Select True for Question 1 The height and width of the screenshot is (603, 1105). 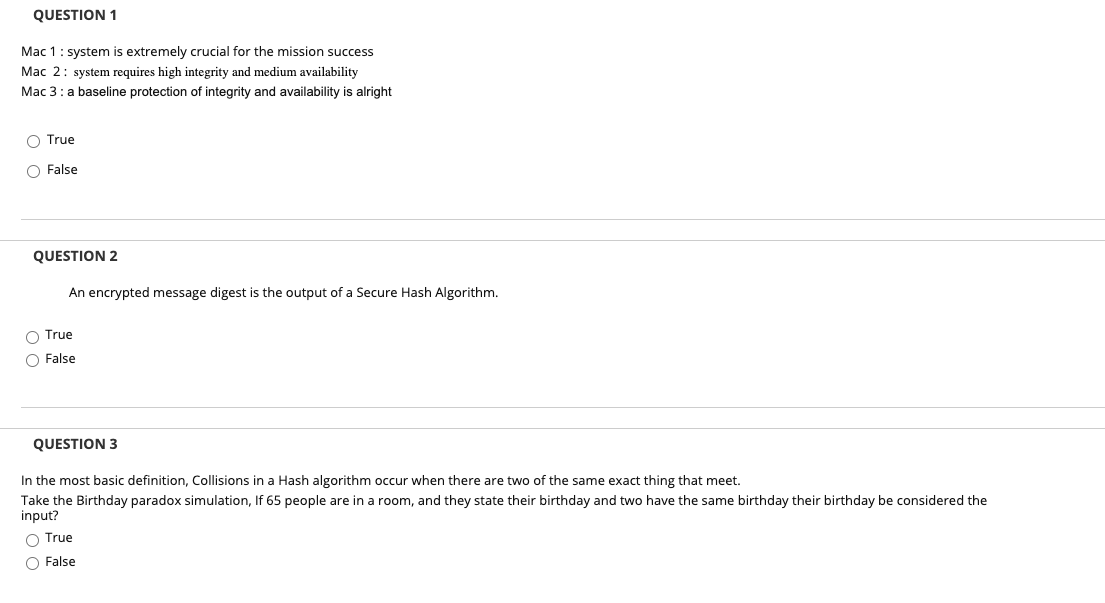[x=33, y=140]
